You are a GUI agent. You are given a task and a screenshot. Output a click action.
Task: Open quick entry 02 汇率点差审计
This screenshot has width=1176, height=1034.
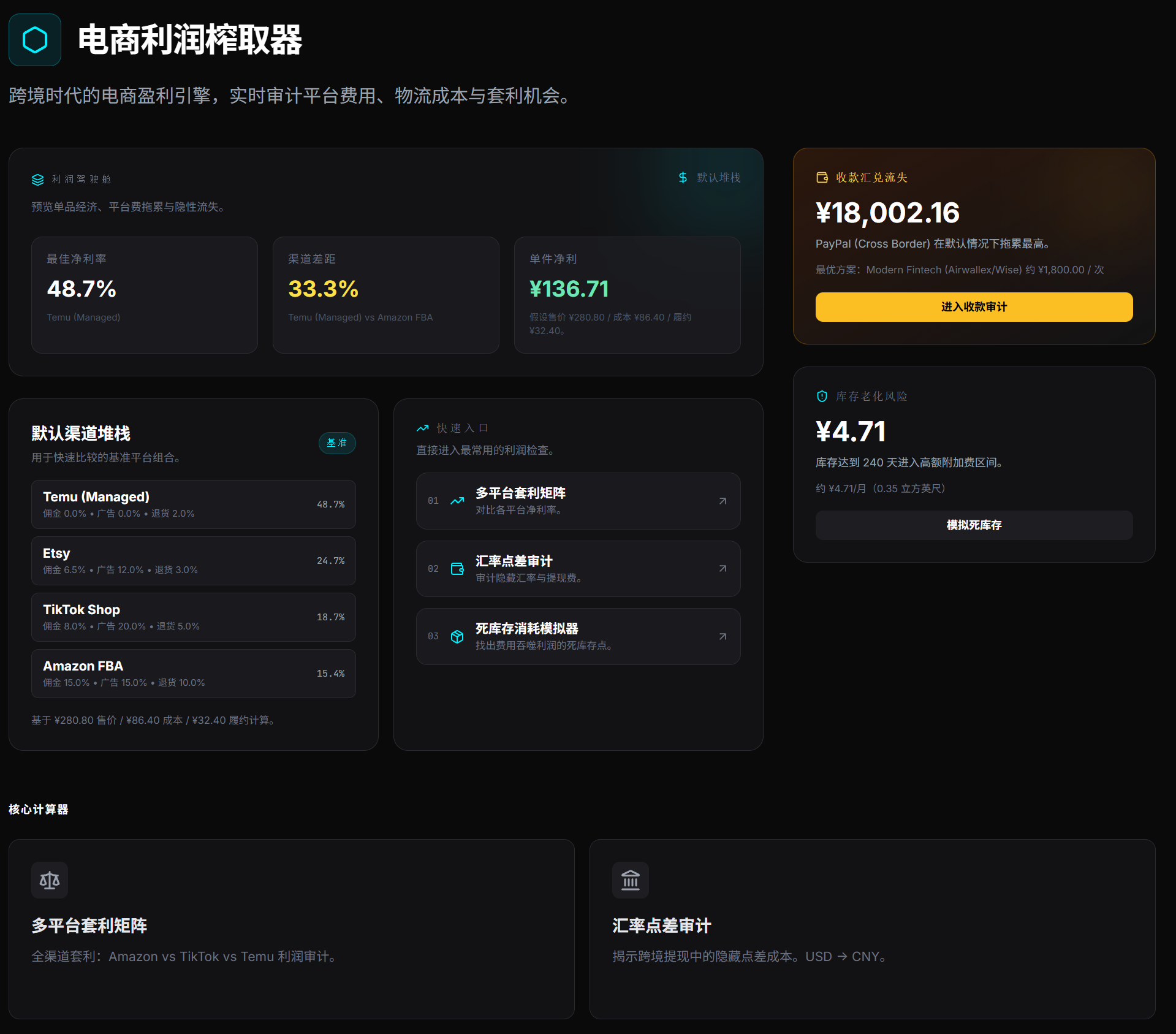point(579,569)
